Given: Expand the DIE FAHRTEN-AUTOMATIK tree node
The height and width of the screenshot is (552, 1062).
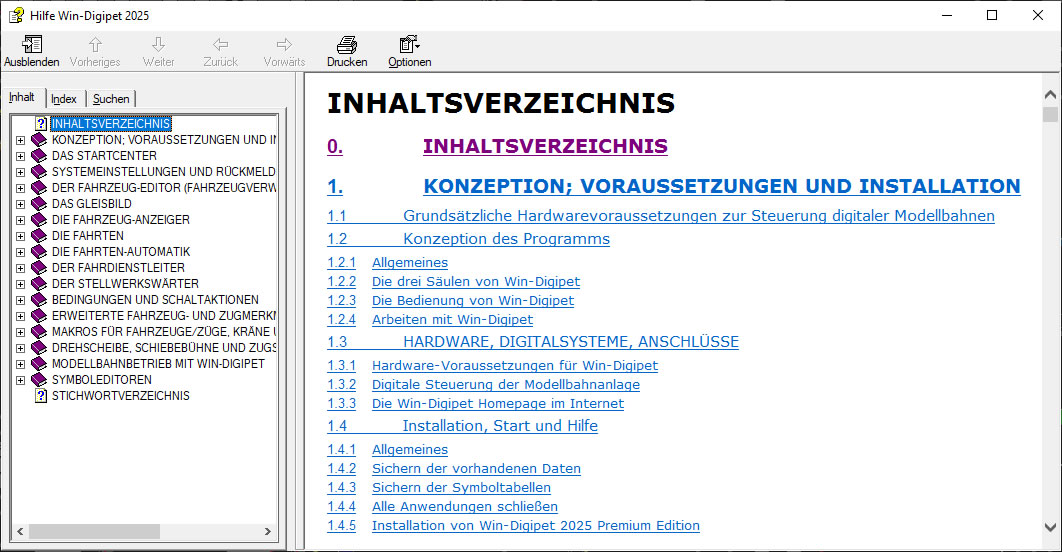Looking at the screenshot, I should point(20,252).
